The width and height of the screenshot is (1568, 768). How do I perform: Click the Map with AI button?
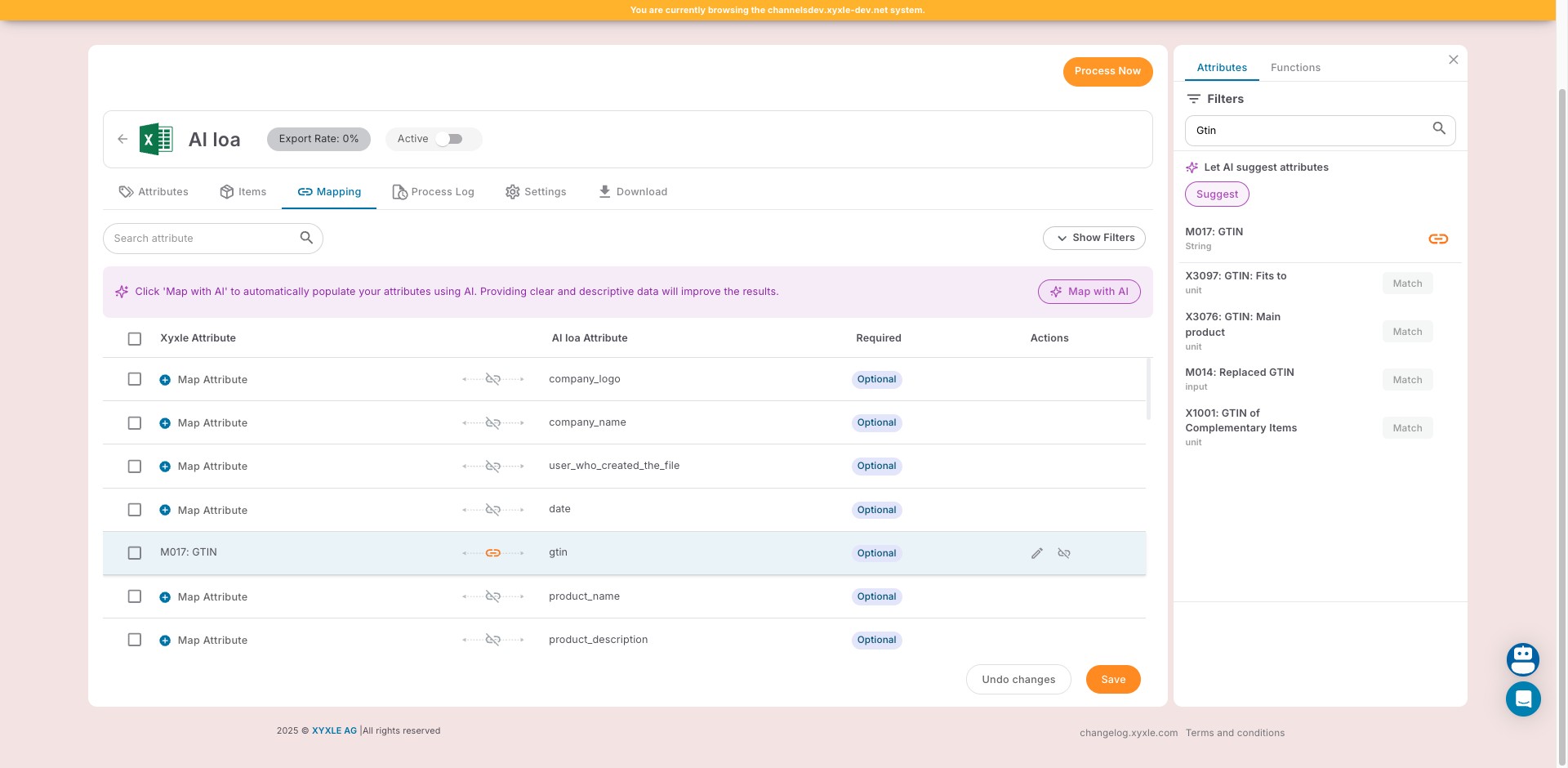pyautogui.click(x=1089, y=292)
